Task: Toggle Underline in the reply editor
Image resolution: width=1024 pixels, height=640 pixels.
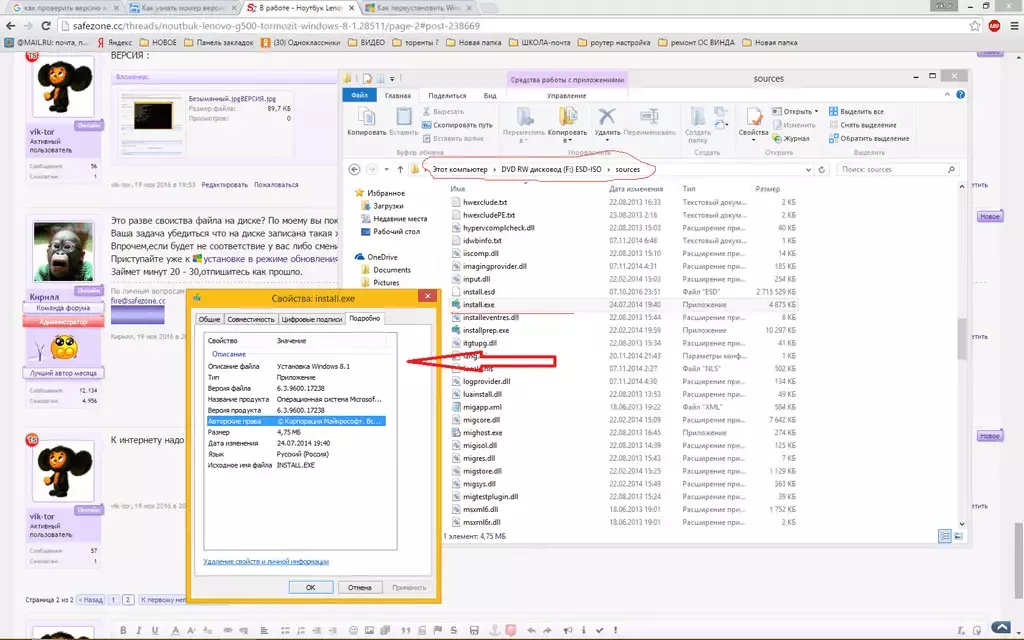Action: click(155, 630)
